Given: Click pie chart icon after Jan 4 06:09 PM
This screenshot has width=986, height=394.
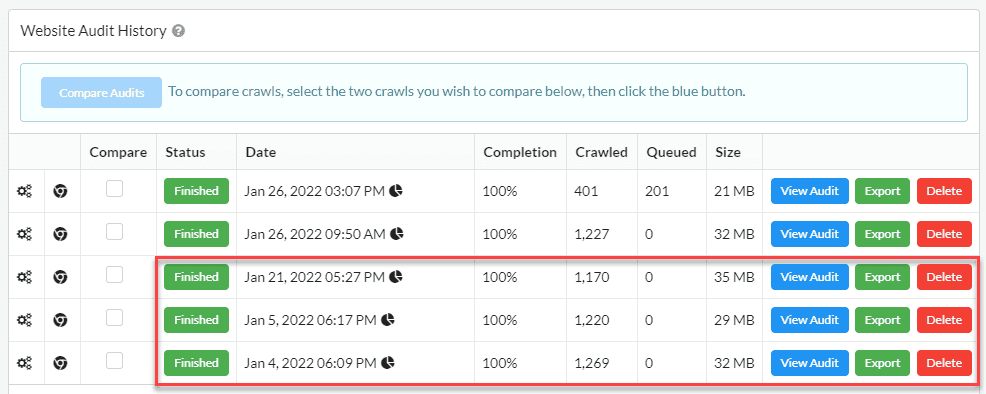Looking at the screenshot, I should [x=389, y=363].
